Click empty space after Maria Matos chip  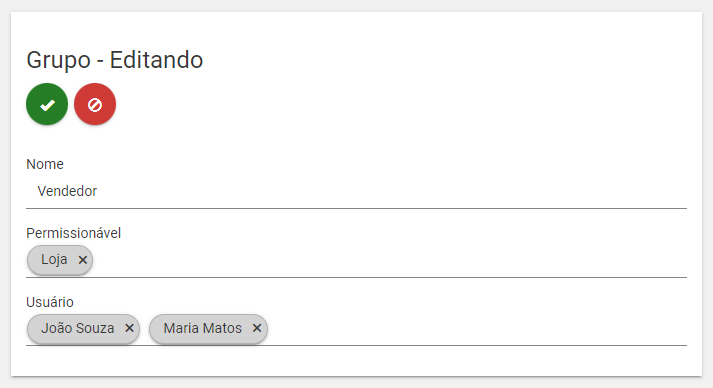point(477,329)
